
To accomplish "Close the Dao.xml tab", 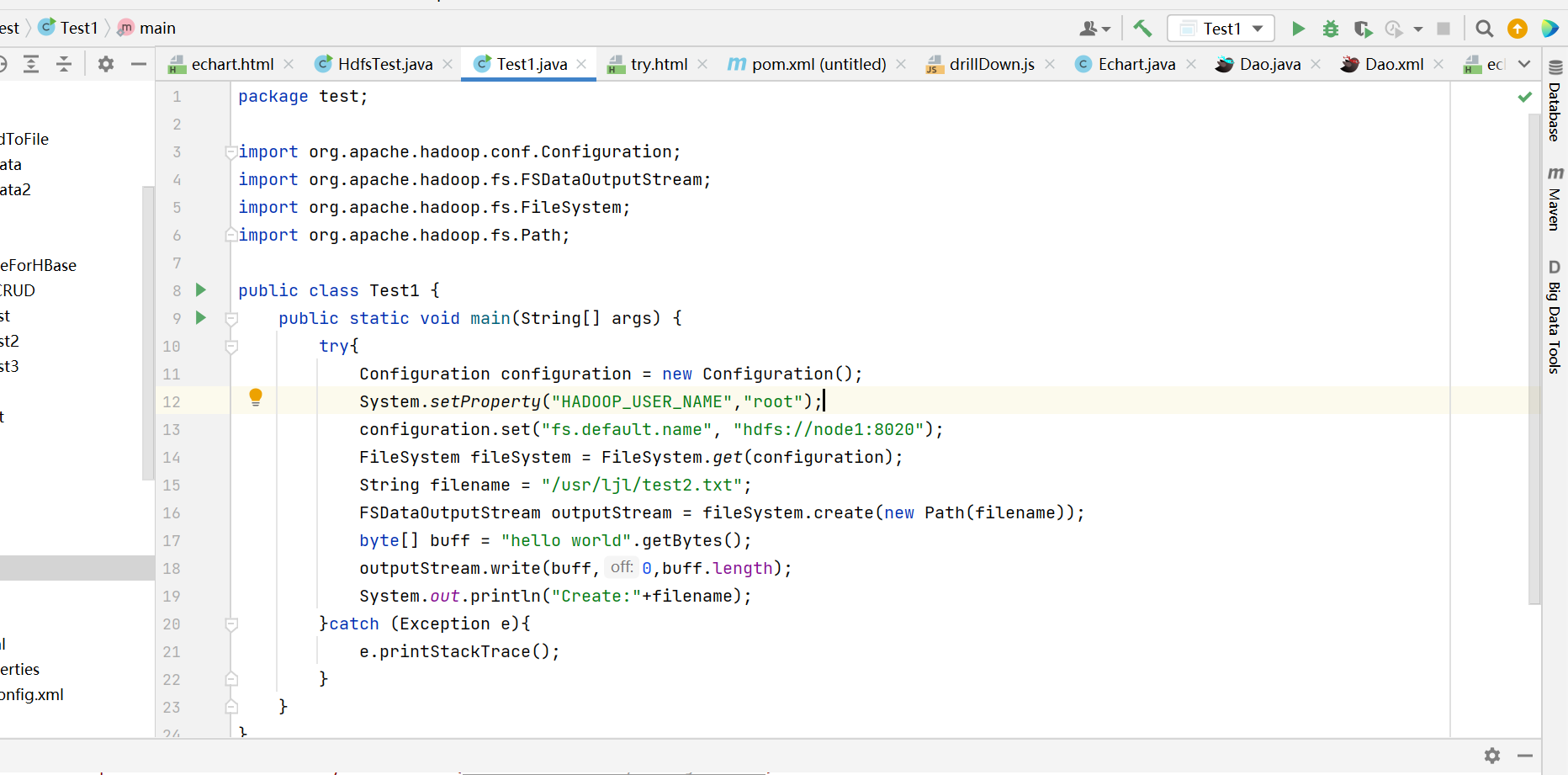I will (1438, 64).
